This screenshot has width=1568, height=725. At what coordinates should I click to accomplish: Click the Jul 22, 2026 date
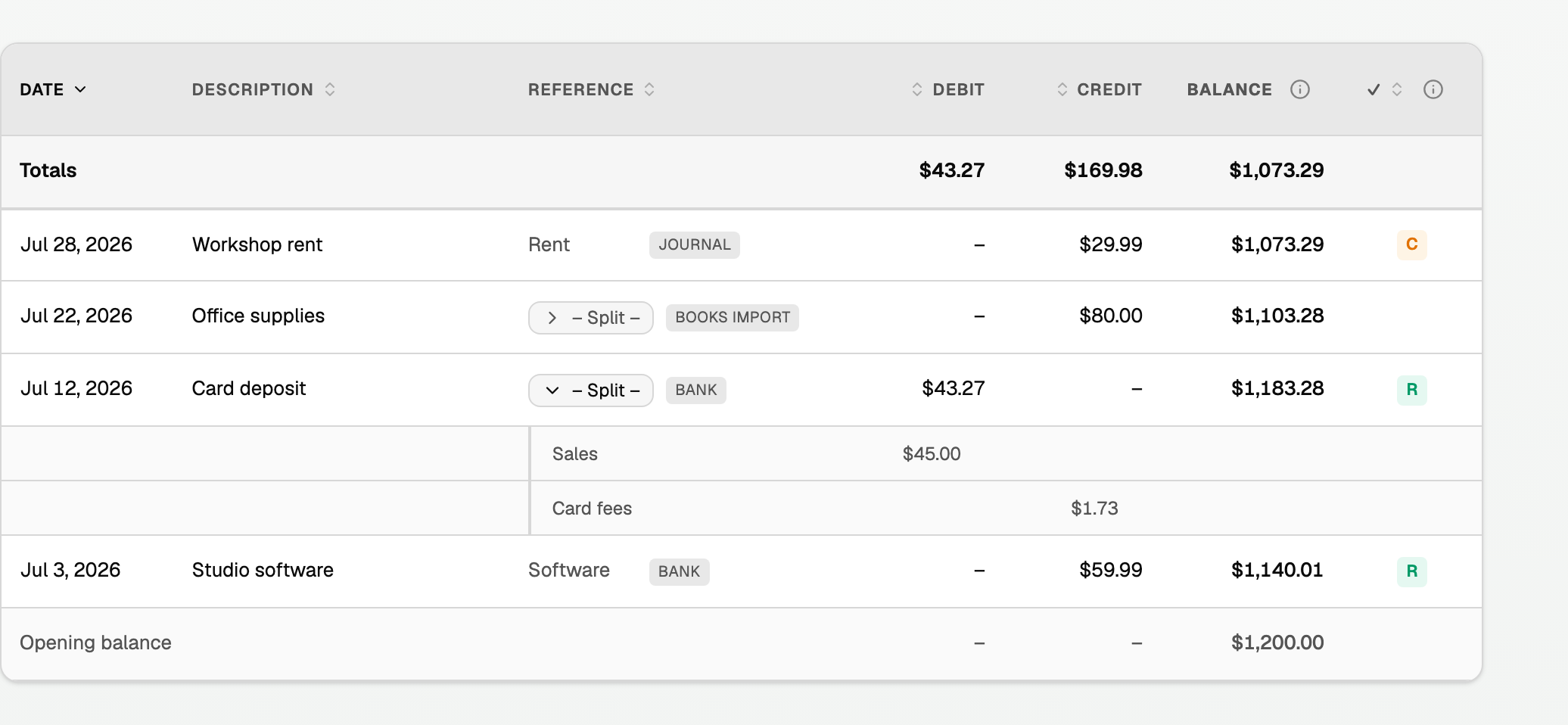click(x=76, y=316)
